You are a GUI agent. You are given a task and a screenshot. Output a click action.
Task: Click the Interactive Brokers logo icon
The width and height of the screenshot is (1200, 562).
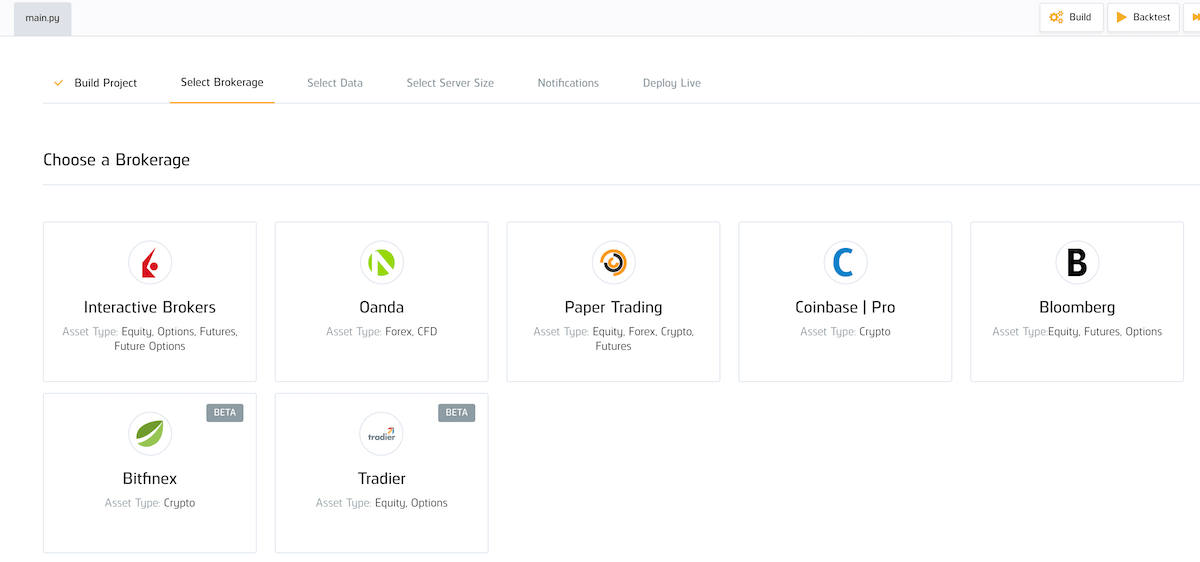pos(150,263)
